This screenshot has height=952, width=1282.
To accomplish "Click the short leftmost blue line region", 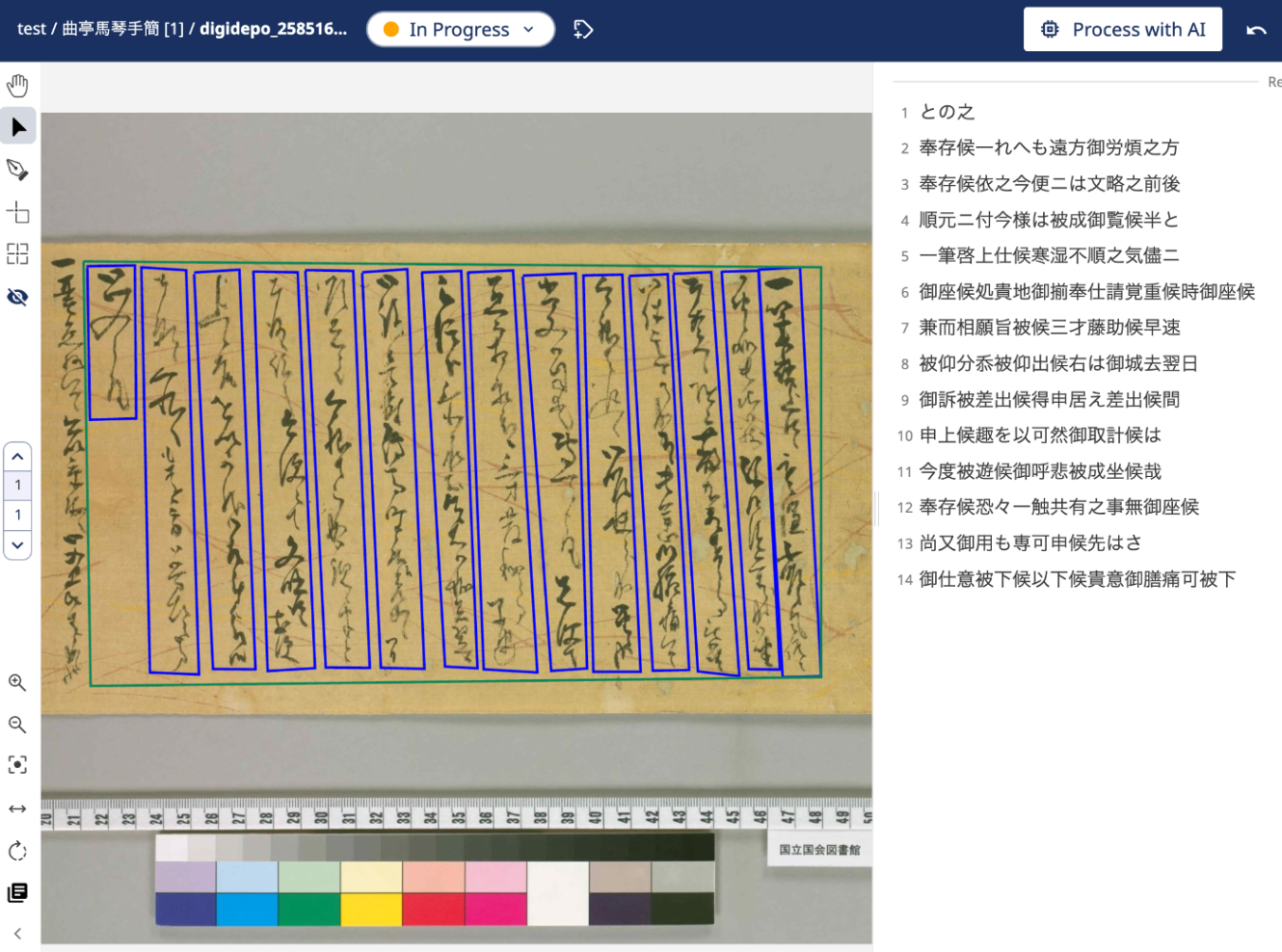I will (x=112, y=342).
